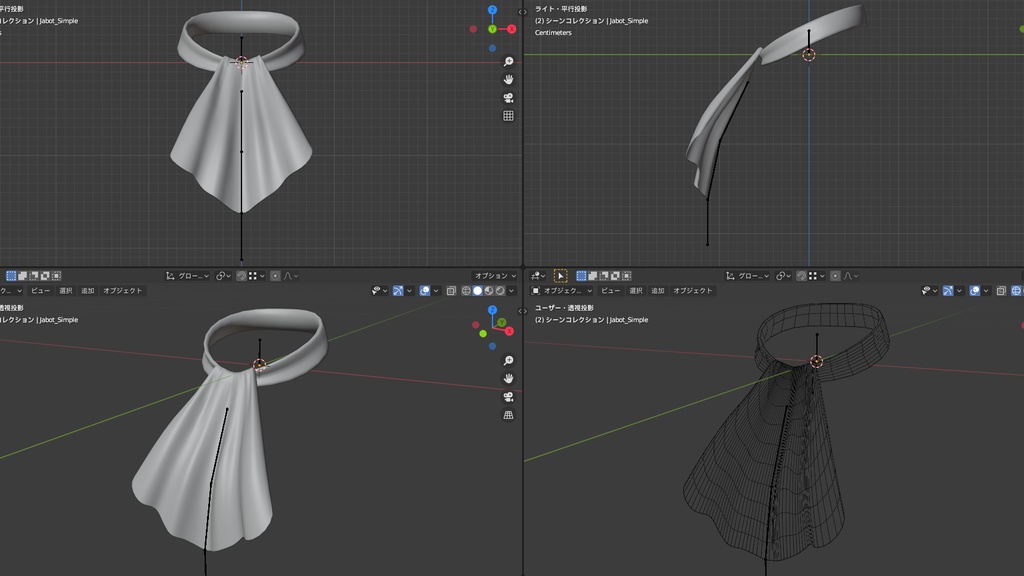Activate Box Select mode in top-left viewport
The height and width of the screenshot is (576, 1024).
tap(11, 275)
